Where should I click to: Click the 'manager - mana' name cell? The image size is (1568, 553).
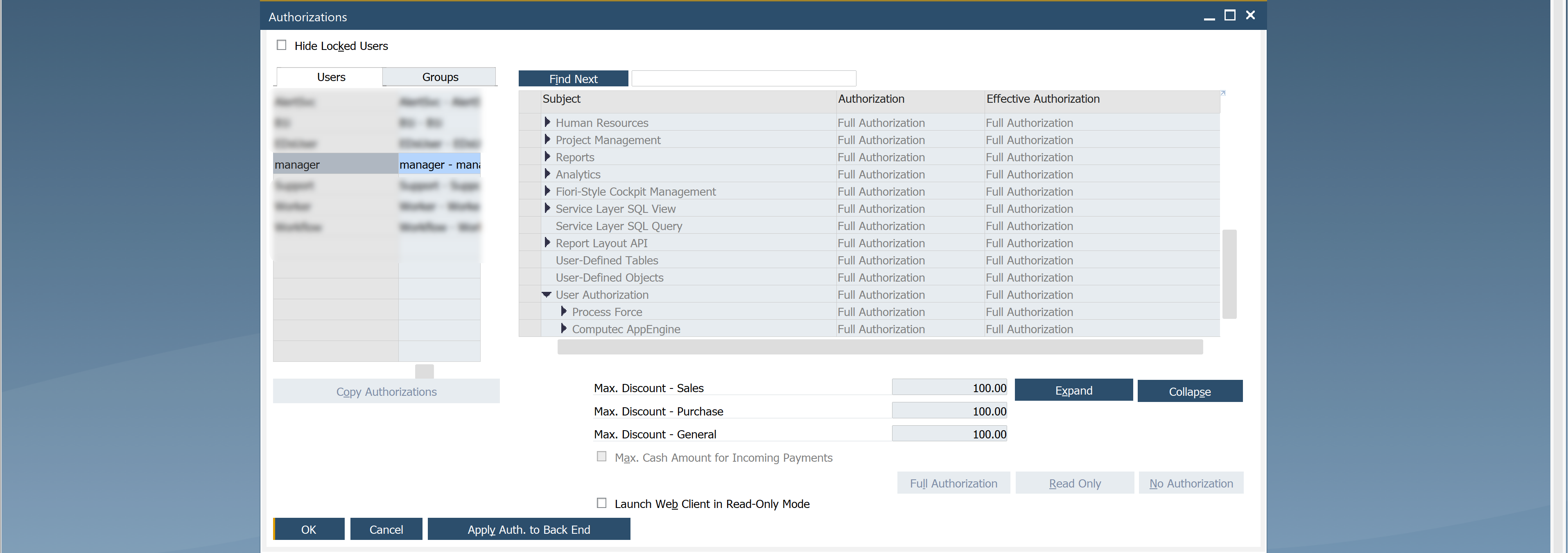point(439,164)
